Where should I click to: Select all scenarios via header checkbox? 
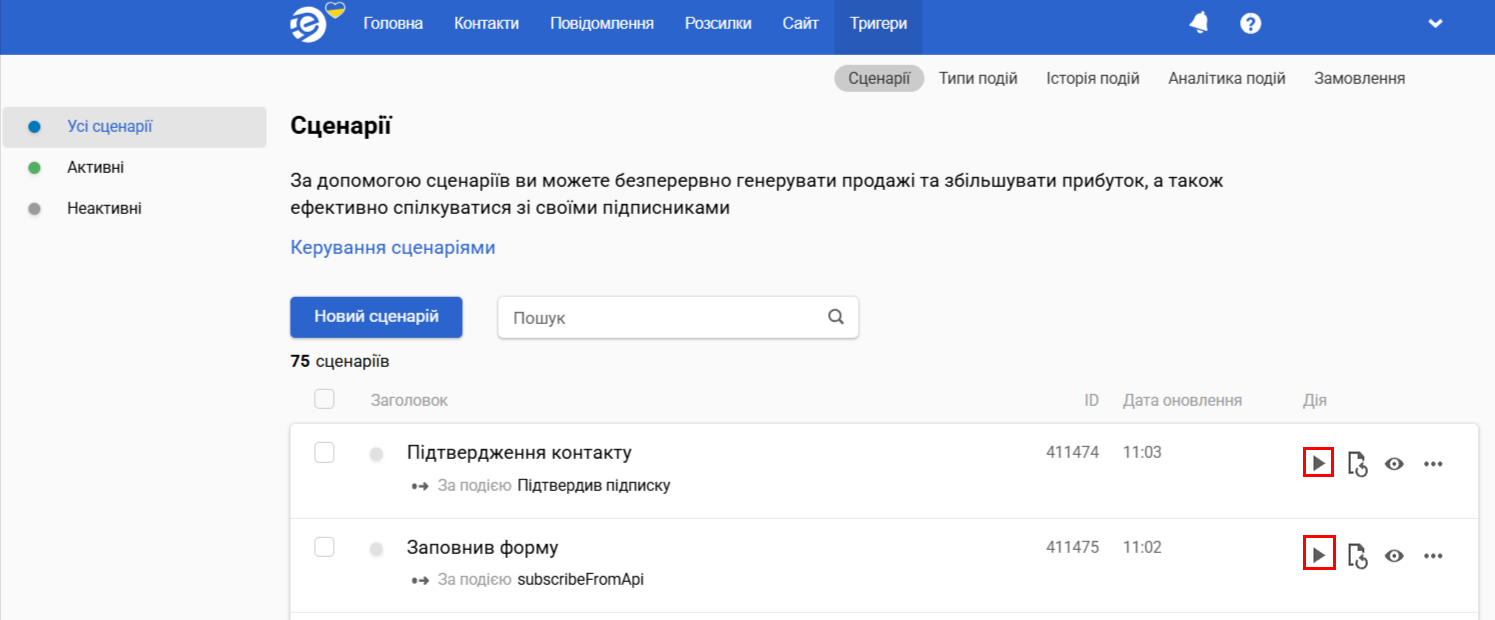(x=324, y=399)
